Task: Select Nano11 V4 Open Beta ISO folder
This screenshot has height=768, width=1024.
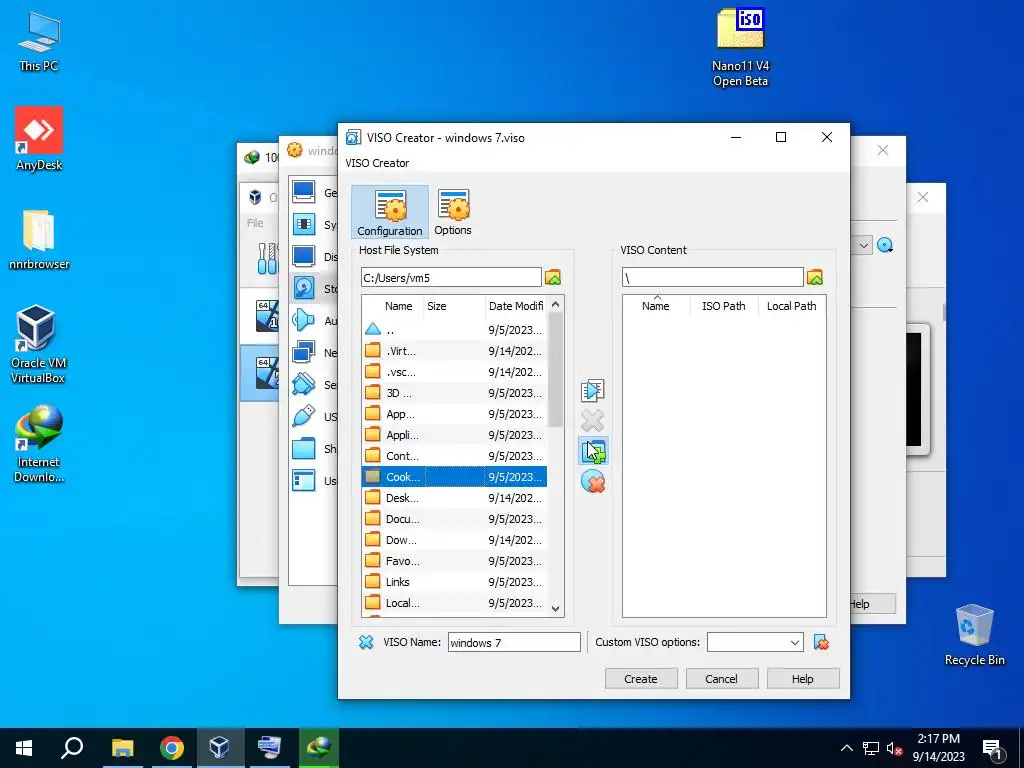Action: click(741, 47)
